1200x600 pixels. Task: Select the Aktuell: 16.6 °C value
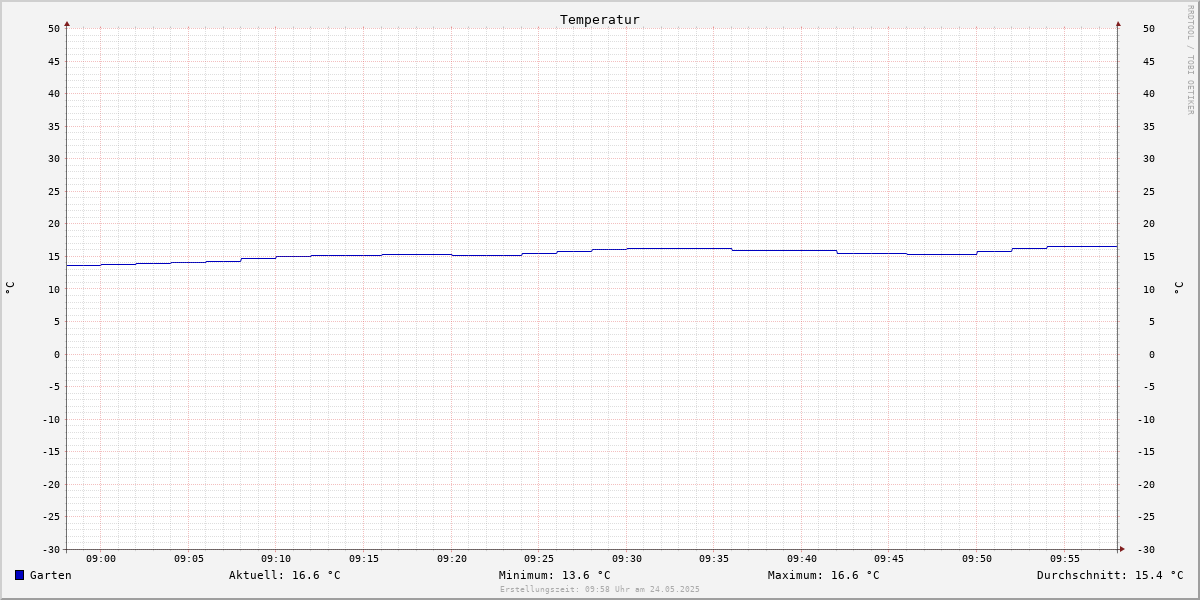pyautogui.click(x=285, y=575)
